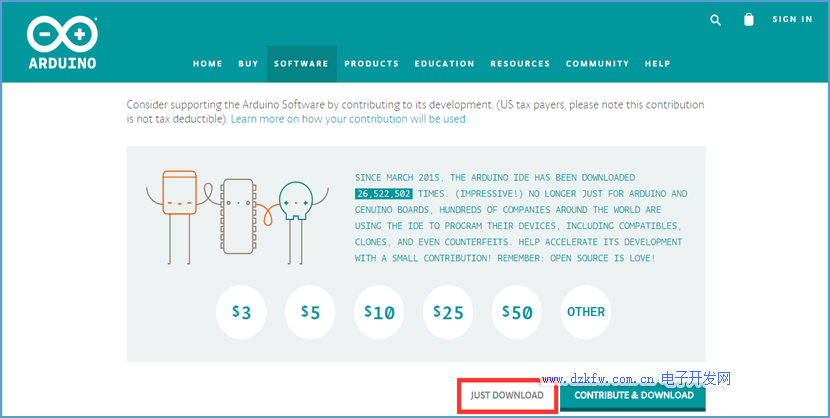The height and width of the screenshot is (418, 830).
Task: Open the search magnifier icon
Action: pos(715,19)
